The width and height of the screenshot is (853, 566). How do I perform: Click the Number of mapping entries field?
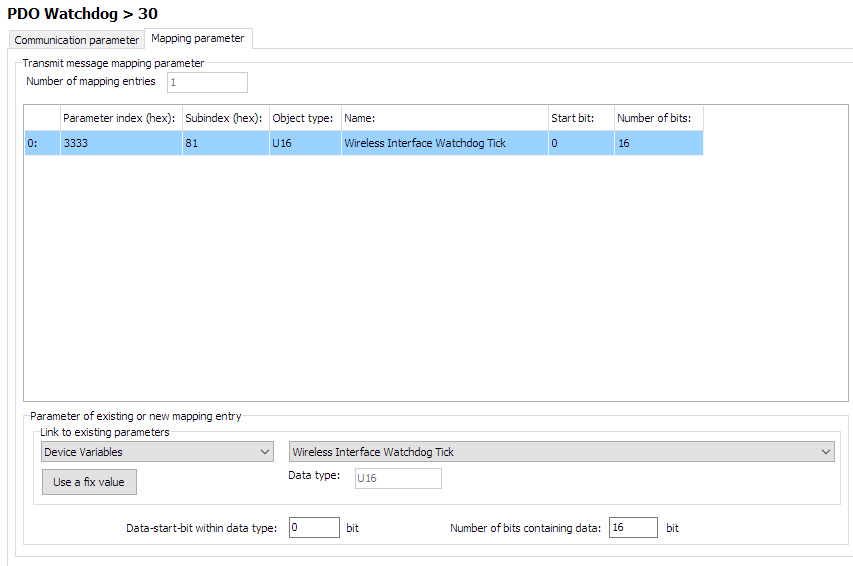(207, 82)
